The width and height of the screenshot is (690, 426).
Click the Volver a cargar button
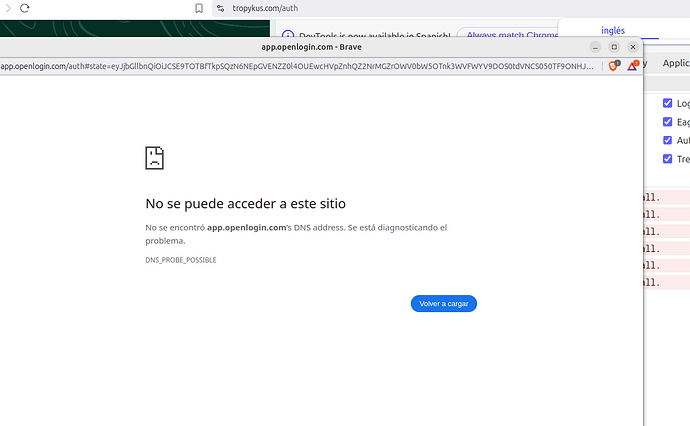[x=444, y=304]
